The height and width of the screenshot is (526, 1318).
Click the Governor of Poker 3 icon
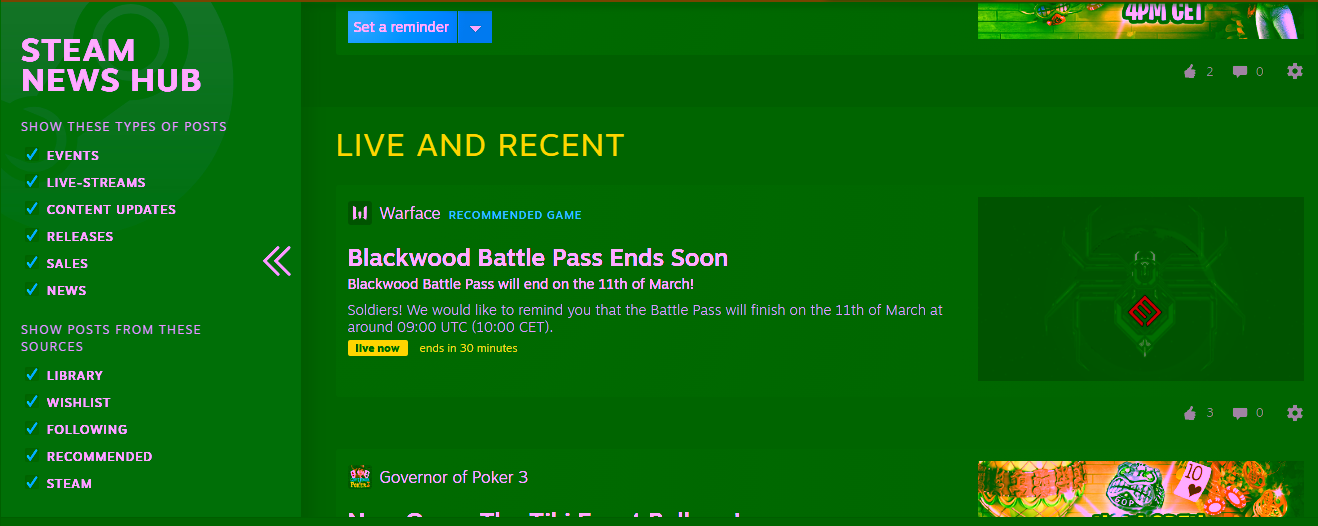(359, 477)
